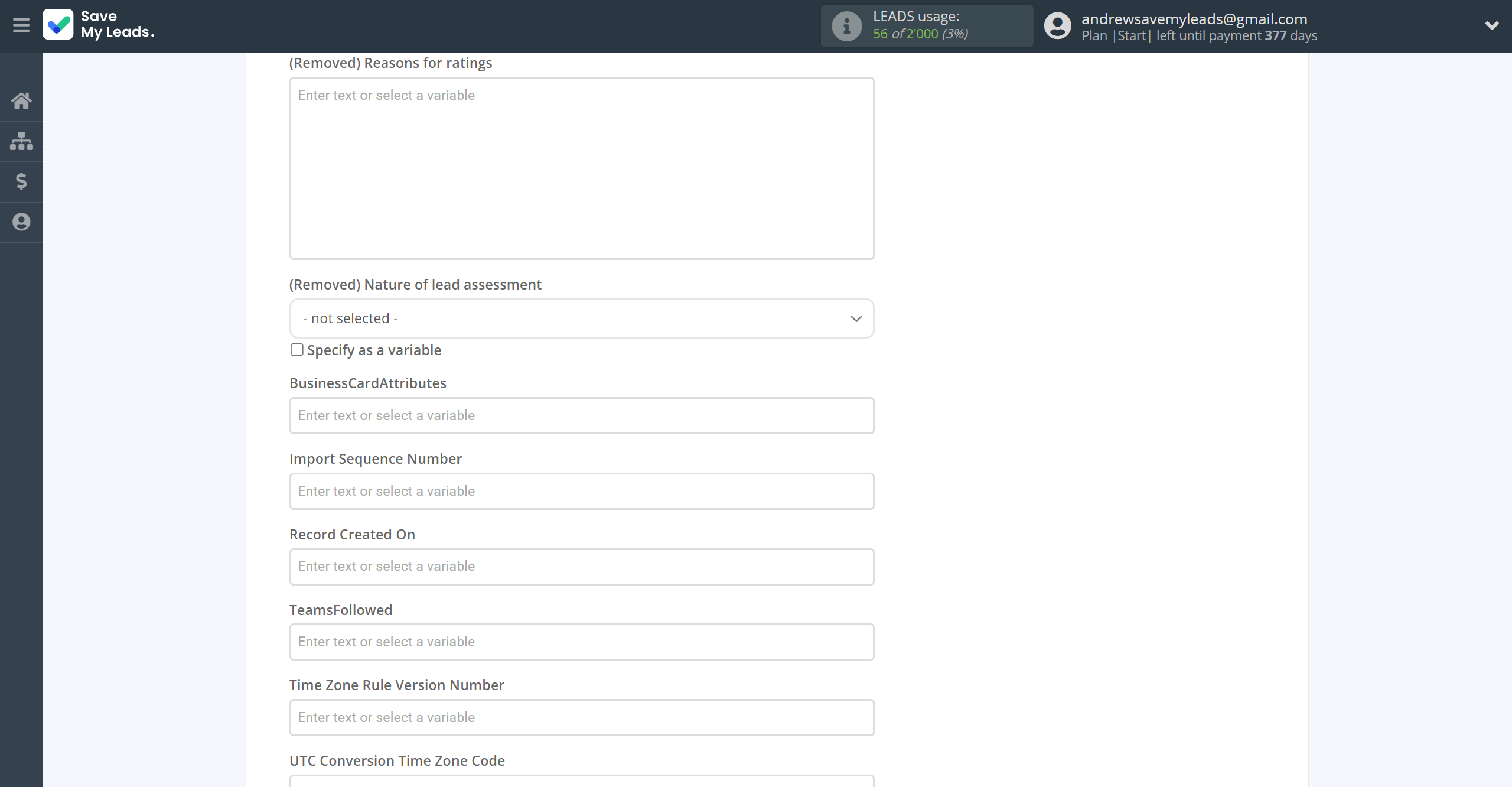
Task: Click the BusinessCardAttributes input field
Action: (x=581, y=415)
